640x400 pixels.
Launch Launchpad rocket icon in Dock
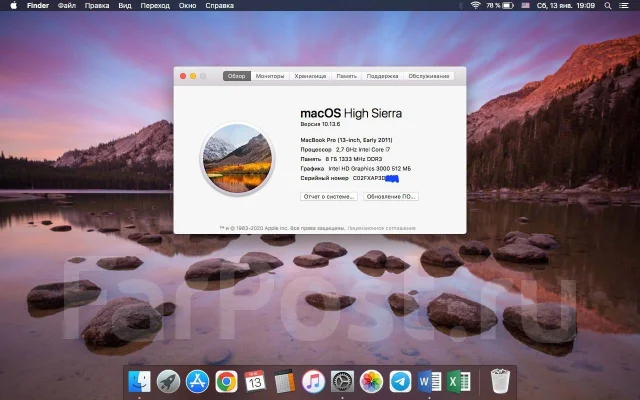pyautogui.click(x=168, y=382)
